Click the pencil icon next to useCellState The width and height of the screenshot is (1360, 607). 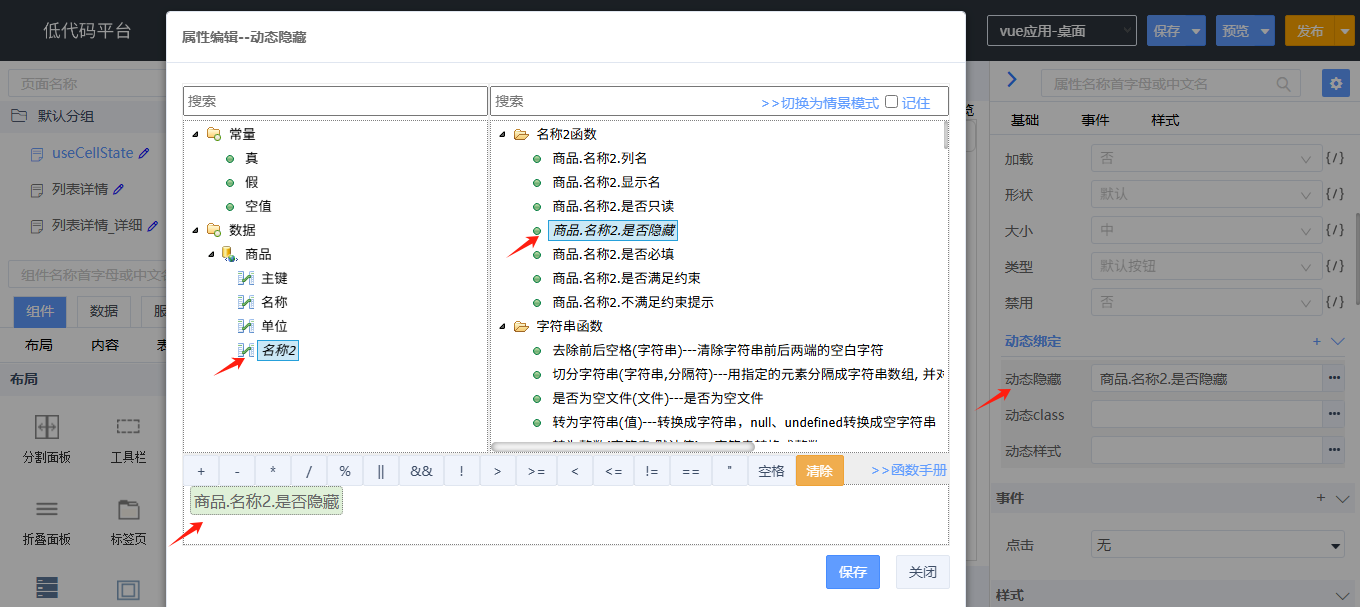[144, 153]
